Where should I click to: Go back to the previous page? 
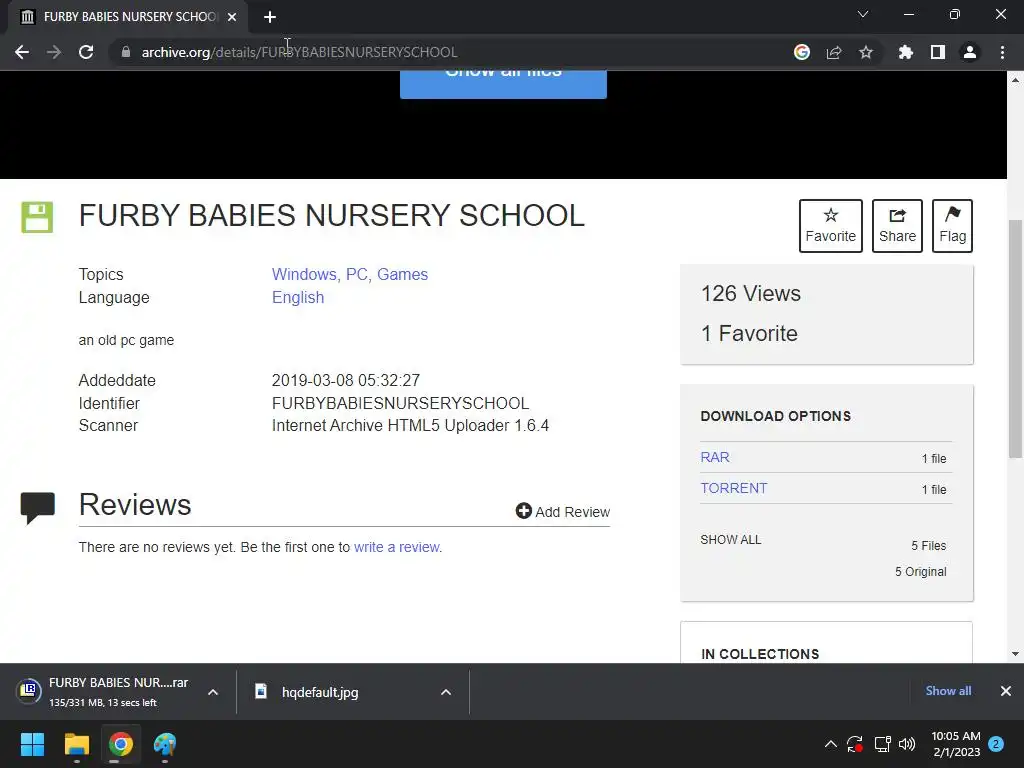coord(22,52)
